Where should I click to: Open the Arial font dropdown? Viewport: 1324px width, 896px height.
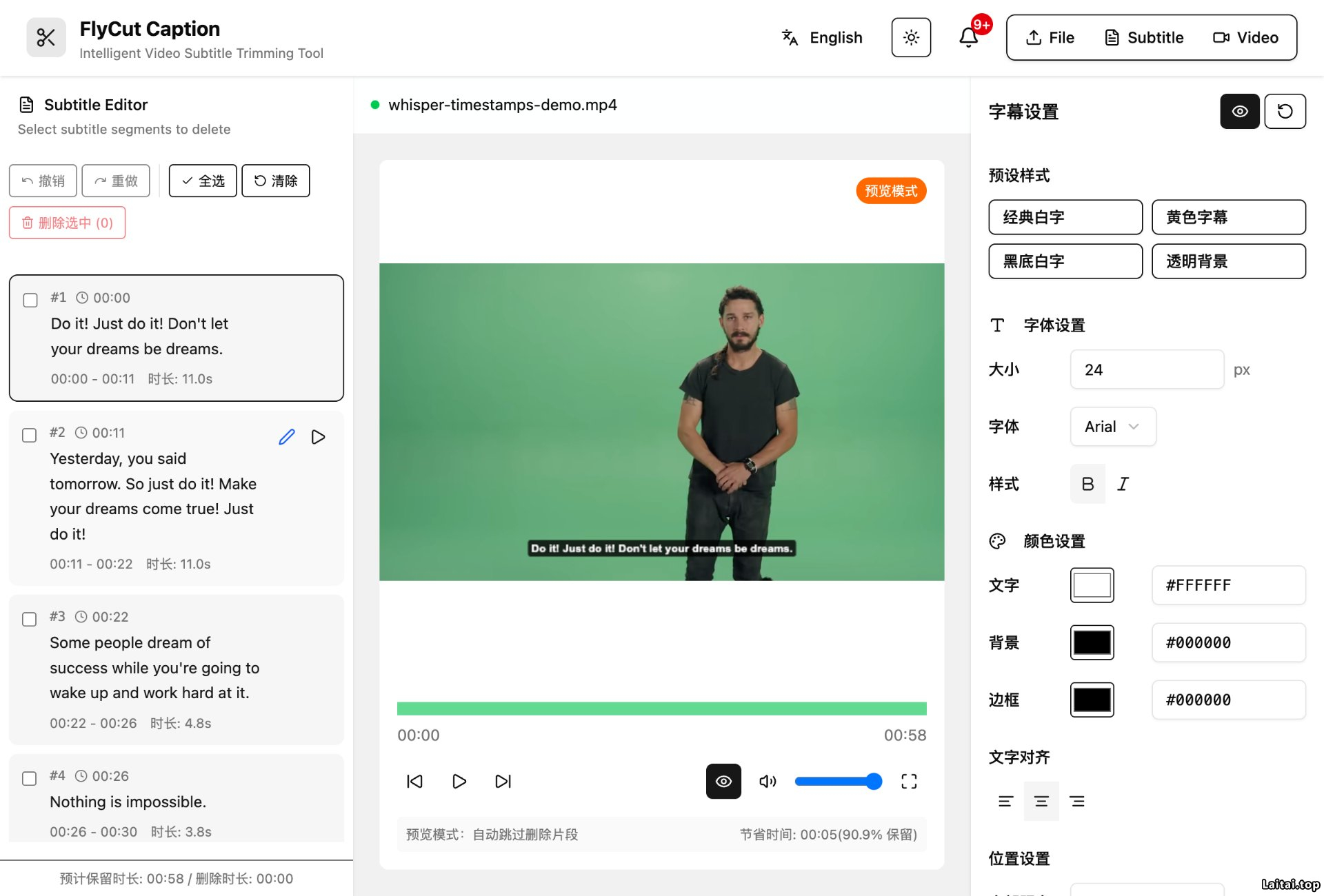click(x=1112, y=427)
